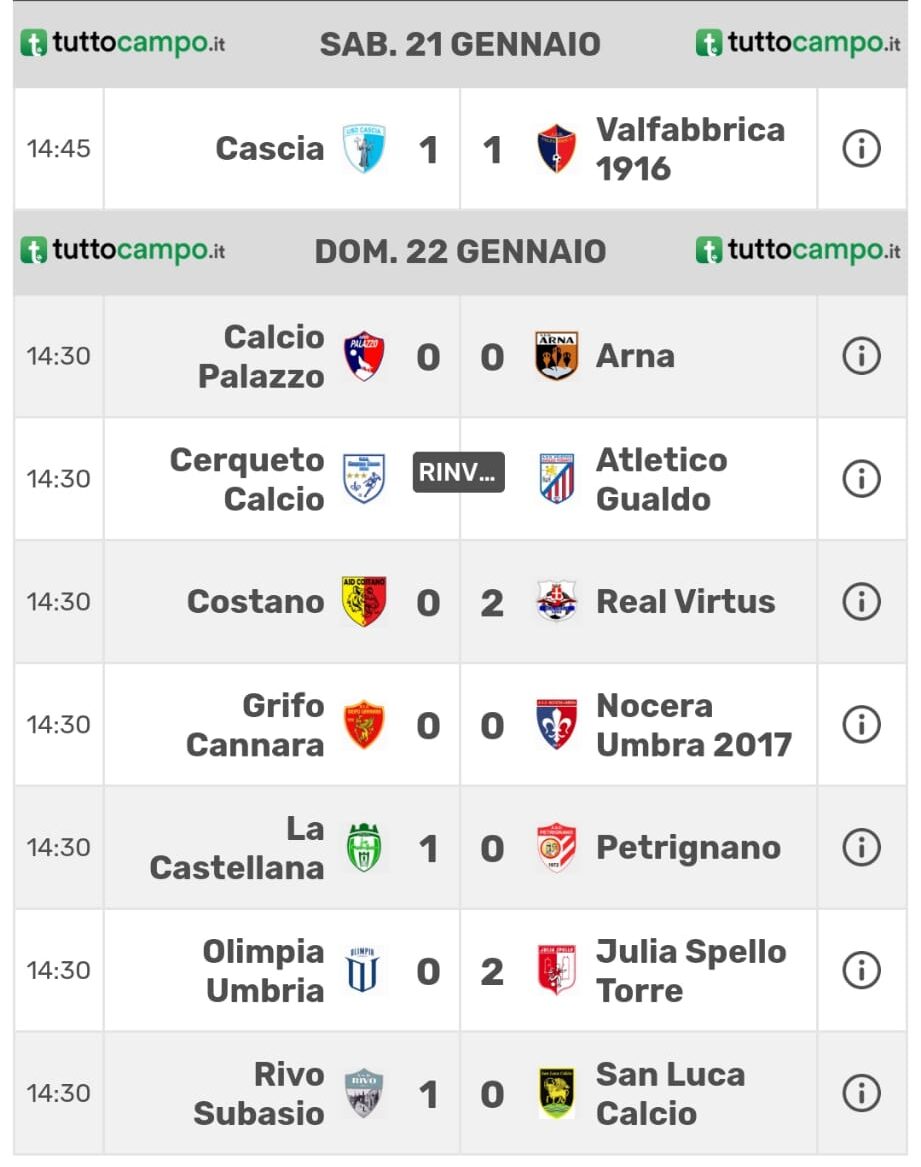Open Nocera Umbra 2017 team page
Image resolution: width=921 pixels, height=1167 pixels.
(694, 725)
